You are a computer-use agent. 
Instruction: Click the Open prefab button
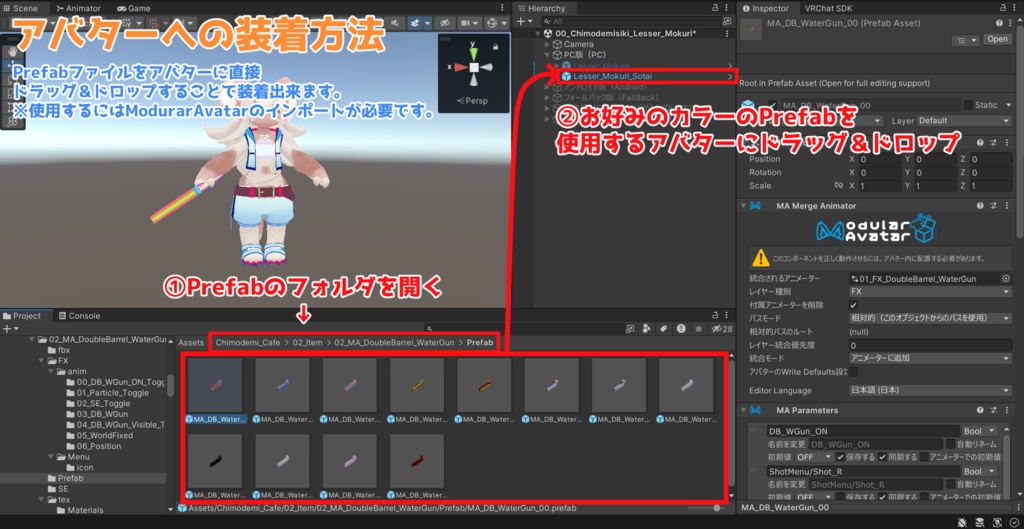(x=997, y=39)
